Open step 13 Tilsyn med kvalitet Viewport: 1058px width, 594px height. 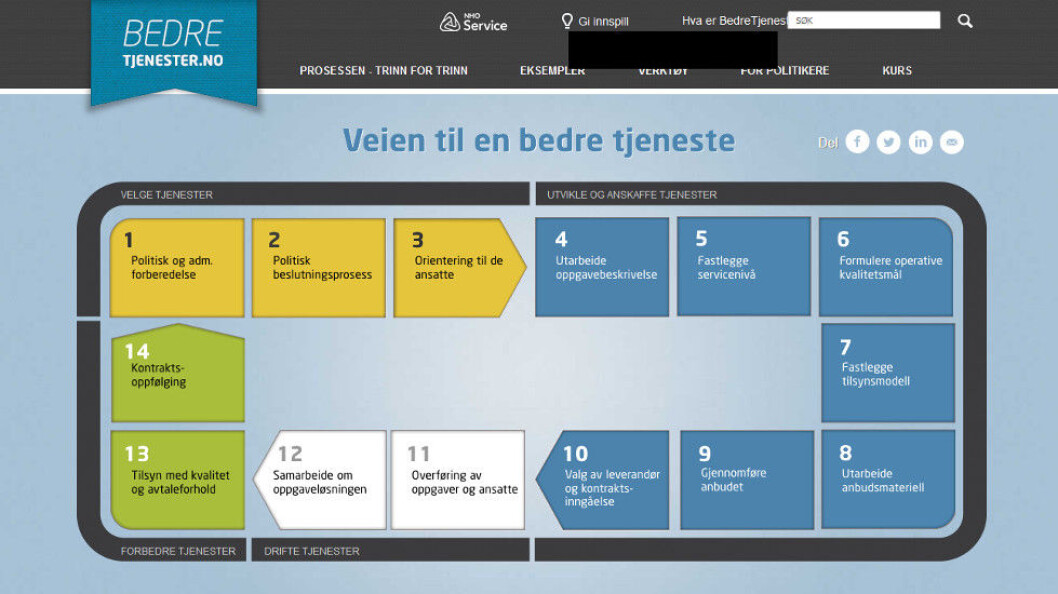pos(177,480)
